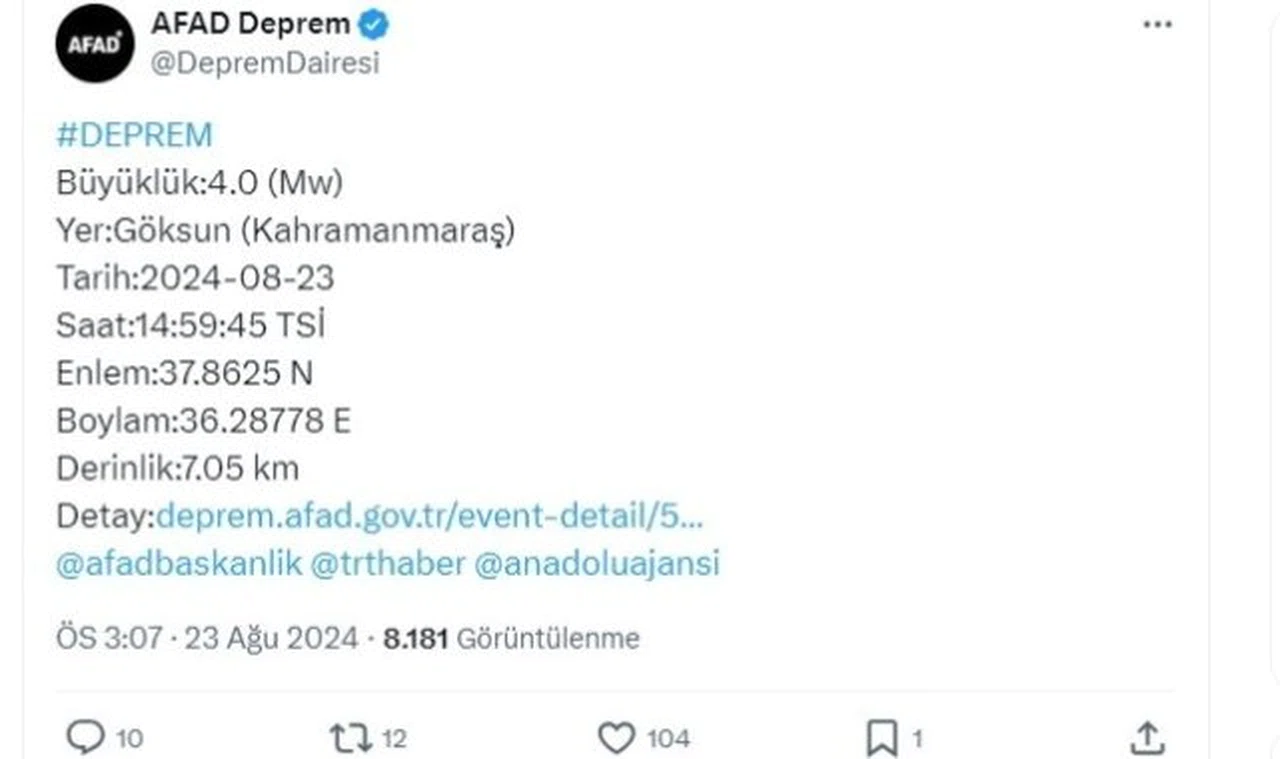
Task: Click the share upload icon
Action: pos(1145,738)
